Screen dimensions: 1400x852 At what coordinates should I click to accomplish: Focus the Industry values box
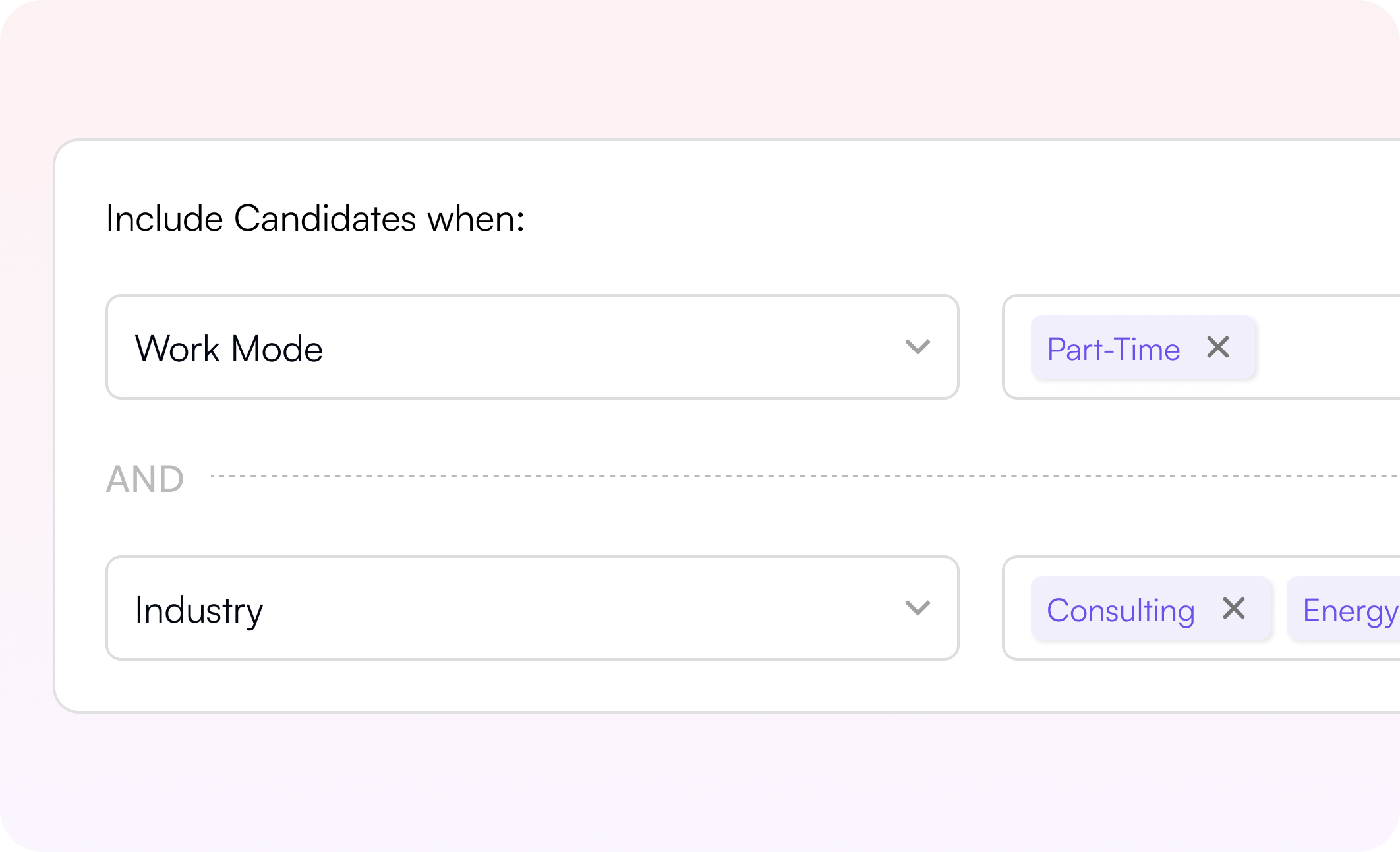tap(1016, 646)
